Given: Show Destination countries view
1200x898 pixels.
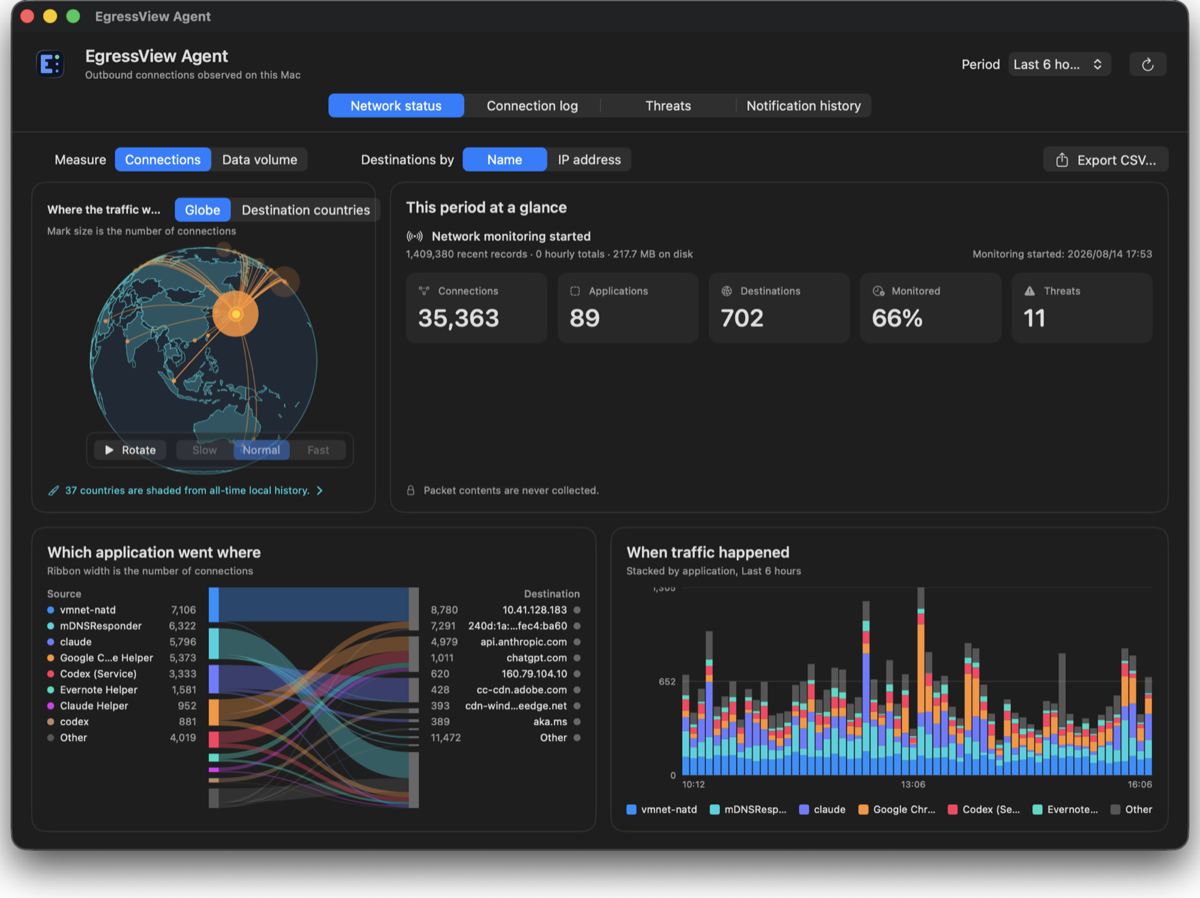Looking at the screenshot, I should [305, 210].
